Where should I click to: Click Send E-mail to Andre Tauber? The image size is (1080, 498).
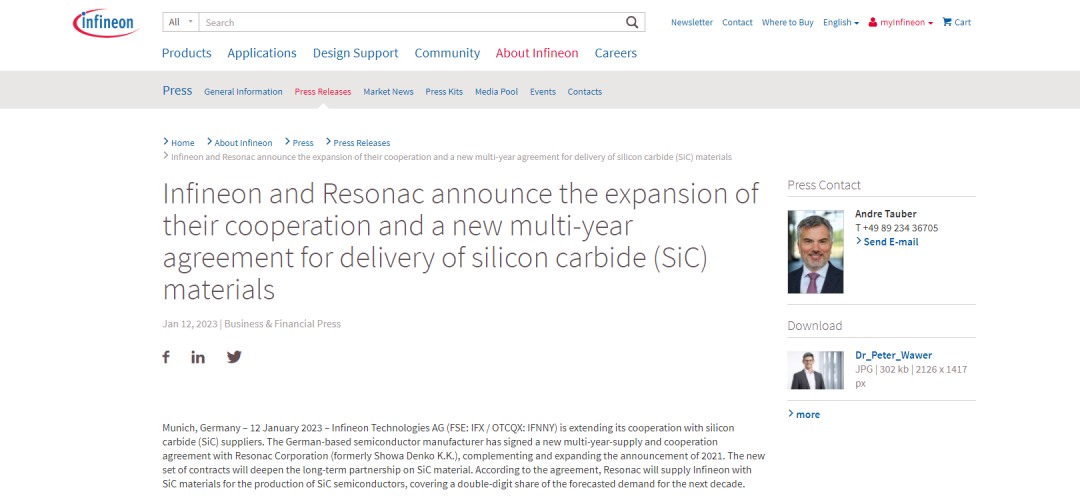891,242
